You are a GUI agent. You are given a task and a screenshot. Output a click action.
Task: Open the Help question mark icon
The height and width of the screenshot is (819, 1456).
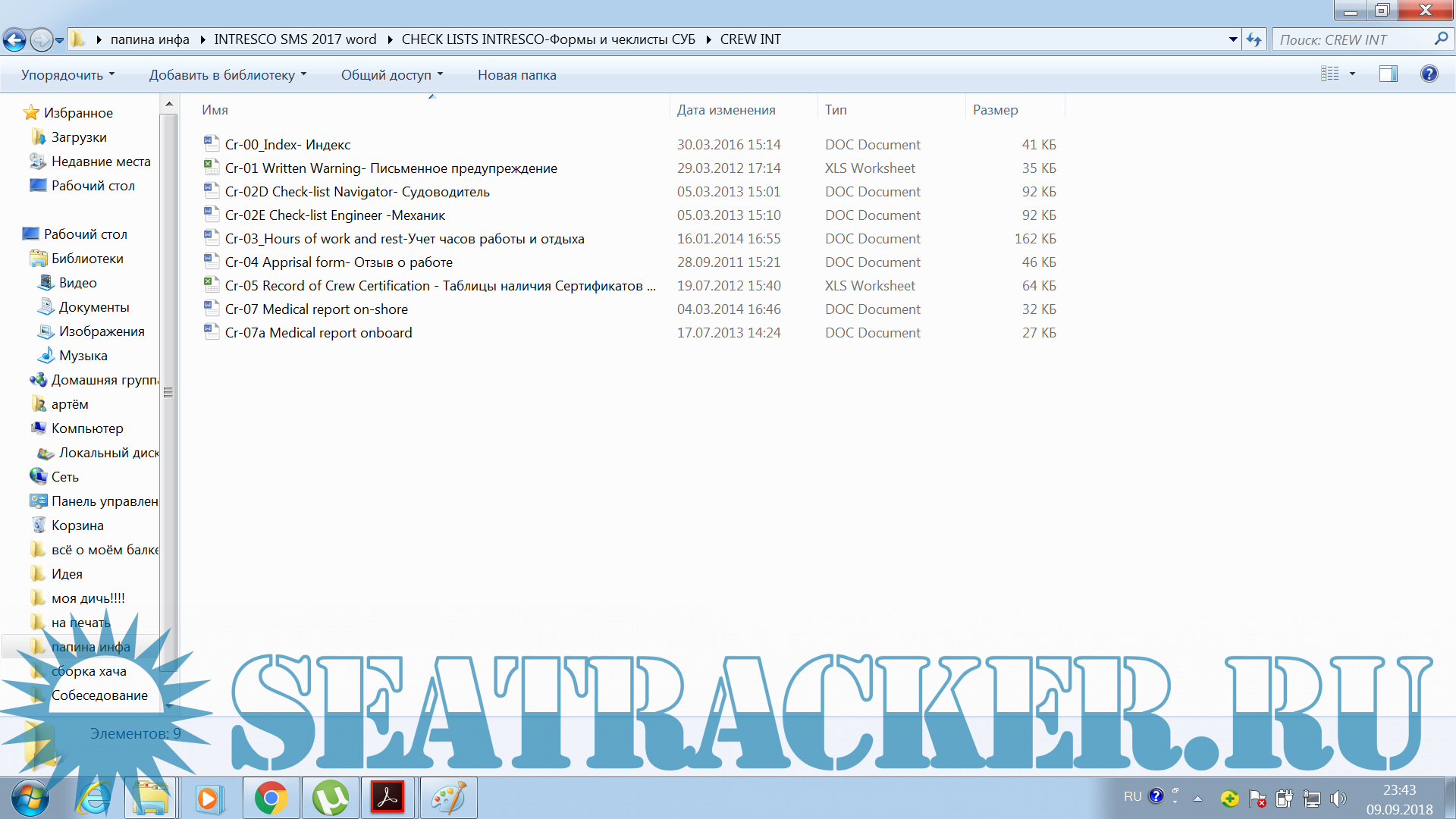(x=1429, y=74)
